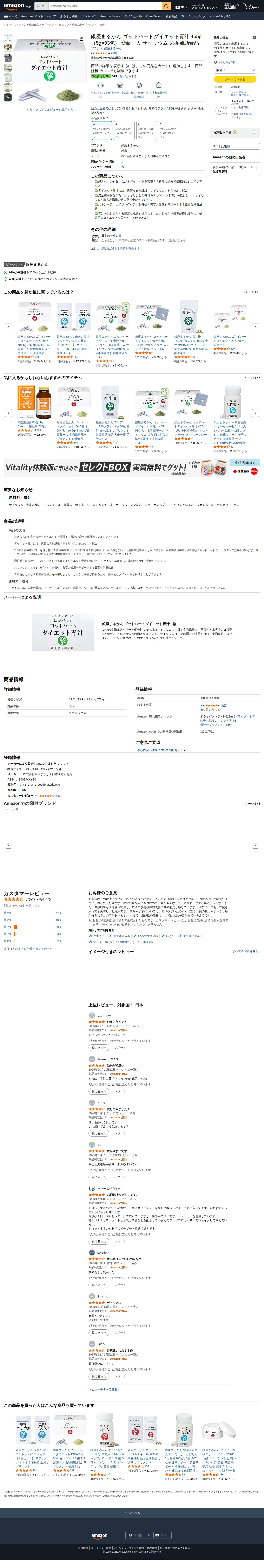The image size is (264, 1568).
Task: Focus the Amazon.co.jp search input field
Action: [x=105, y=6]
